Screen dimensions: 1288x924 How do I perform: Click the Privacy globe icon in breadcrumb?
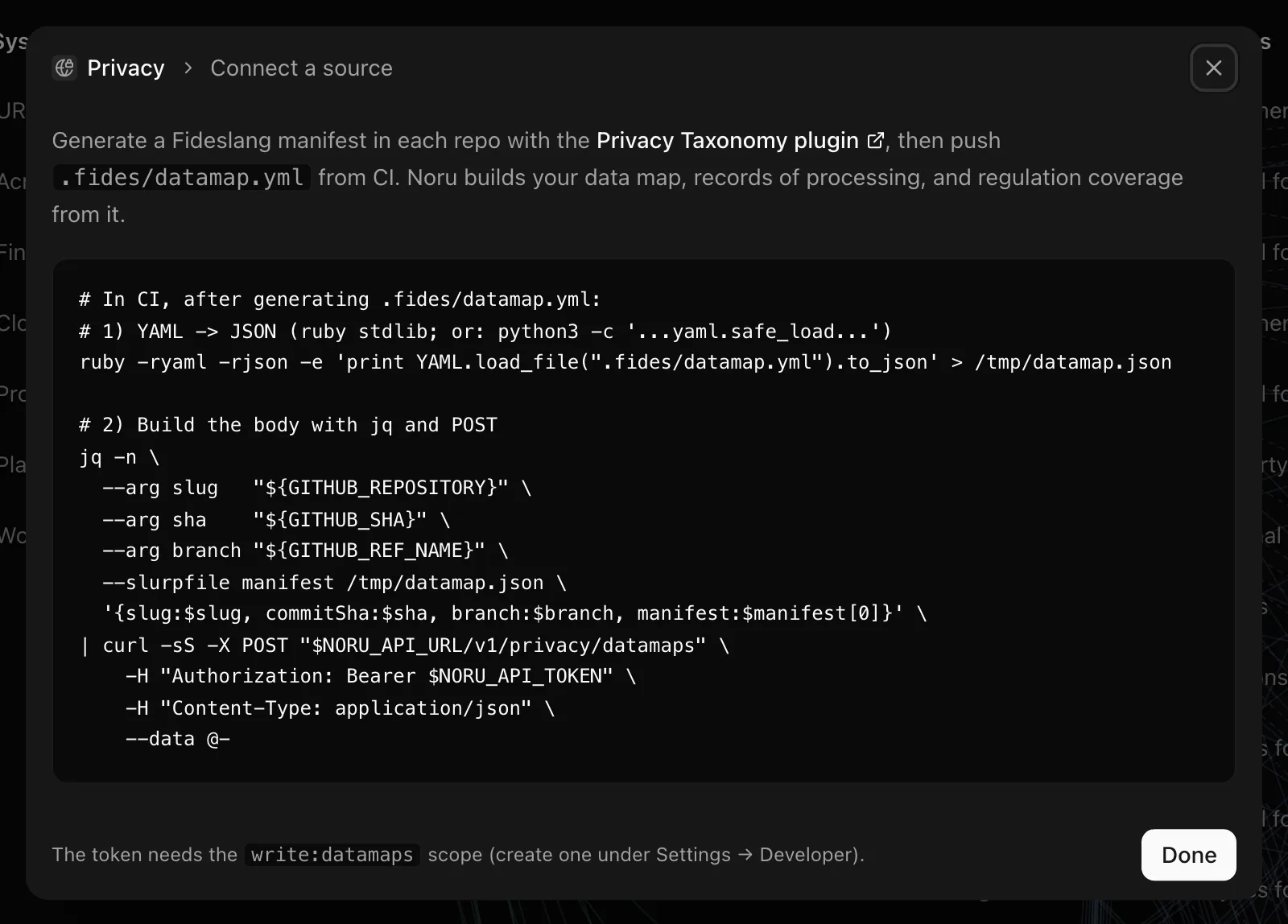(64, 68)
